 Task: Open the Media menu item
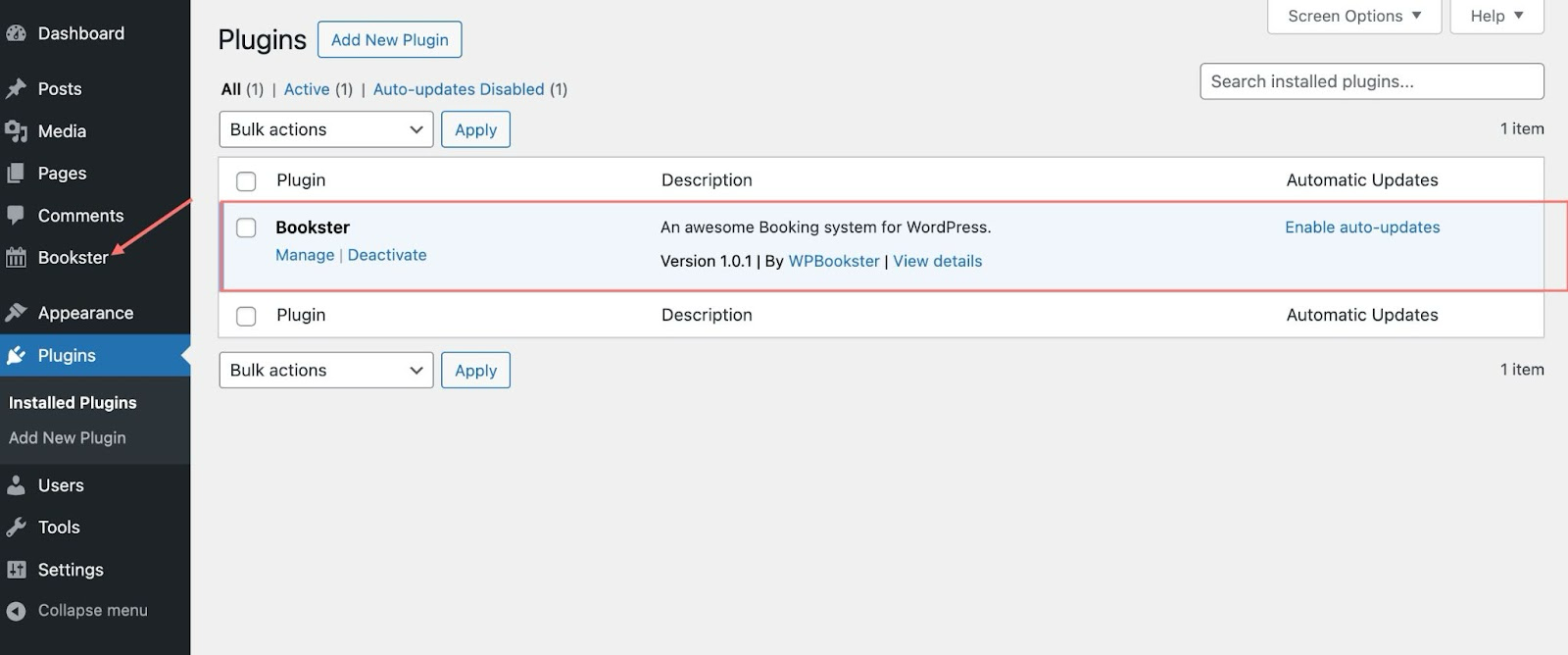pyautogui.click(x=62, y=131)
